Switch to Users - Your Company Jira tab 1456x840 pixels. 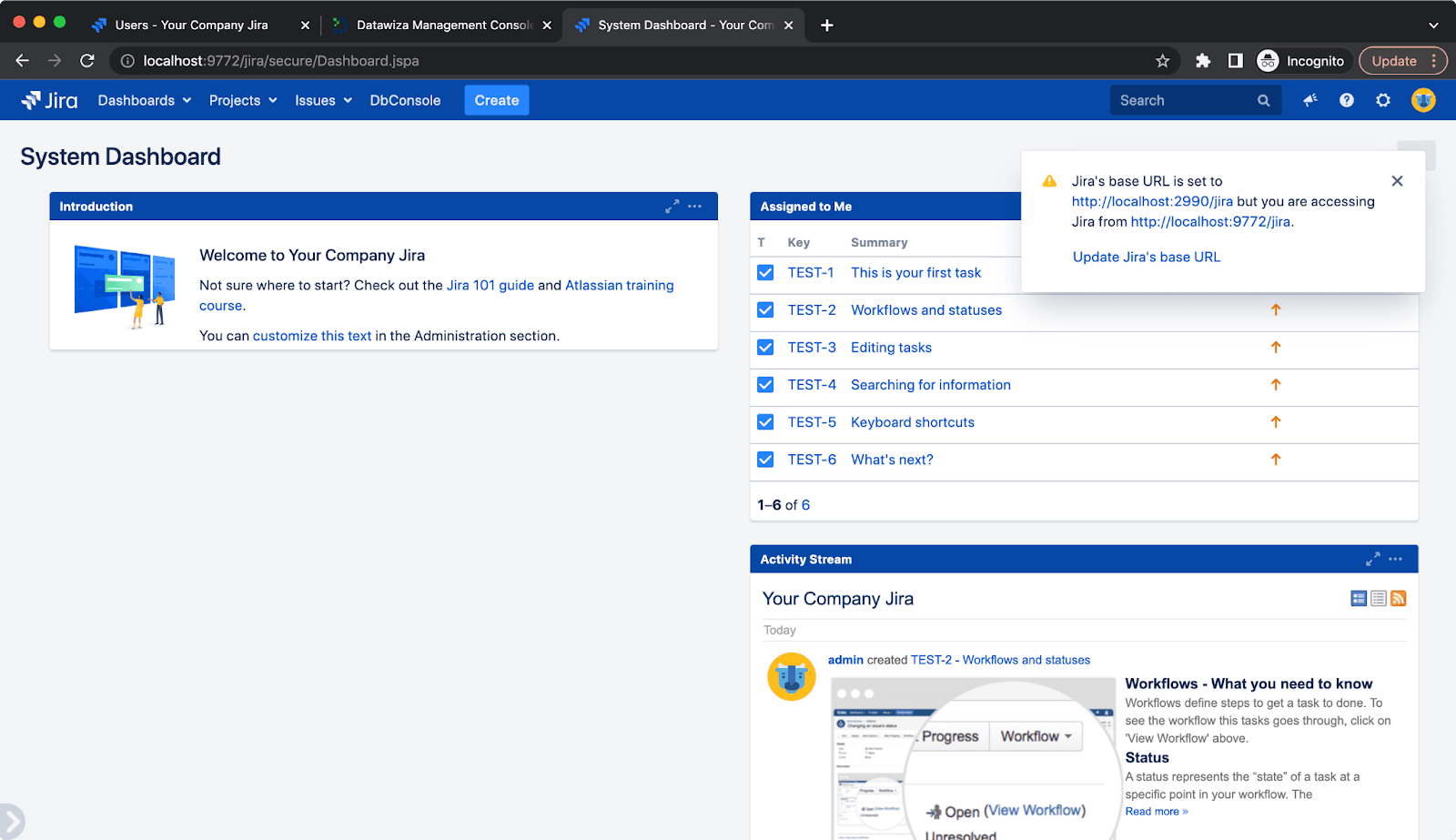(192, 25)
